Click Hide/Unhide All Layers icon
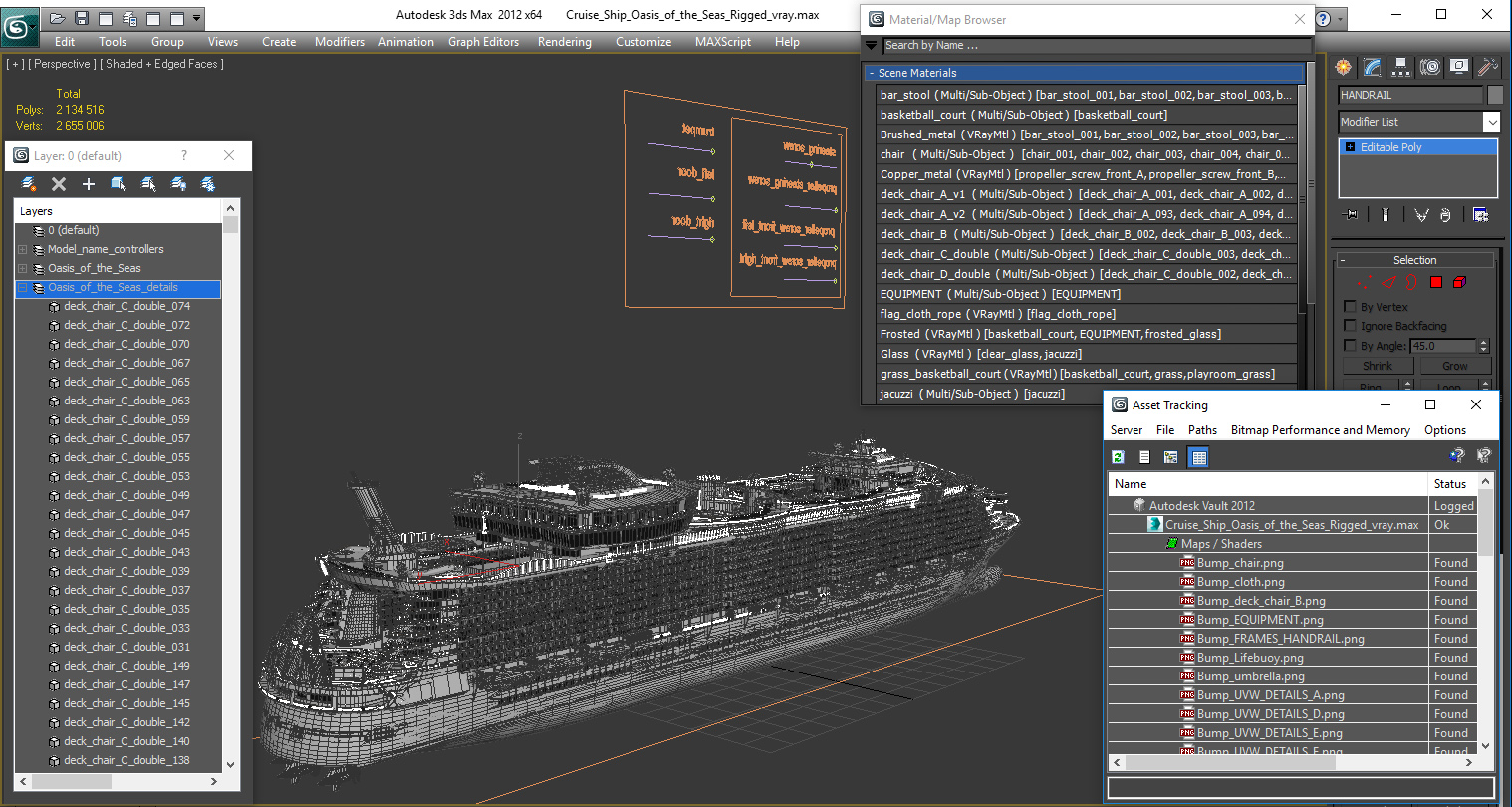This screenshot has height=807, width=1512. click(x=178, y=184)
